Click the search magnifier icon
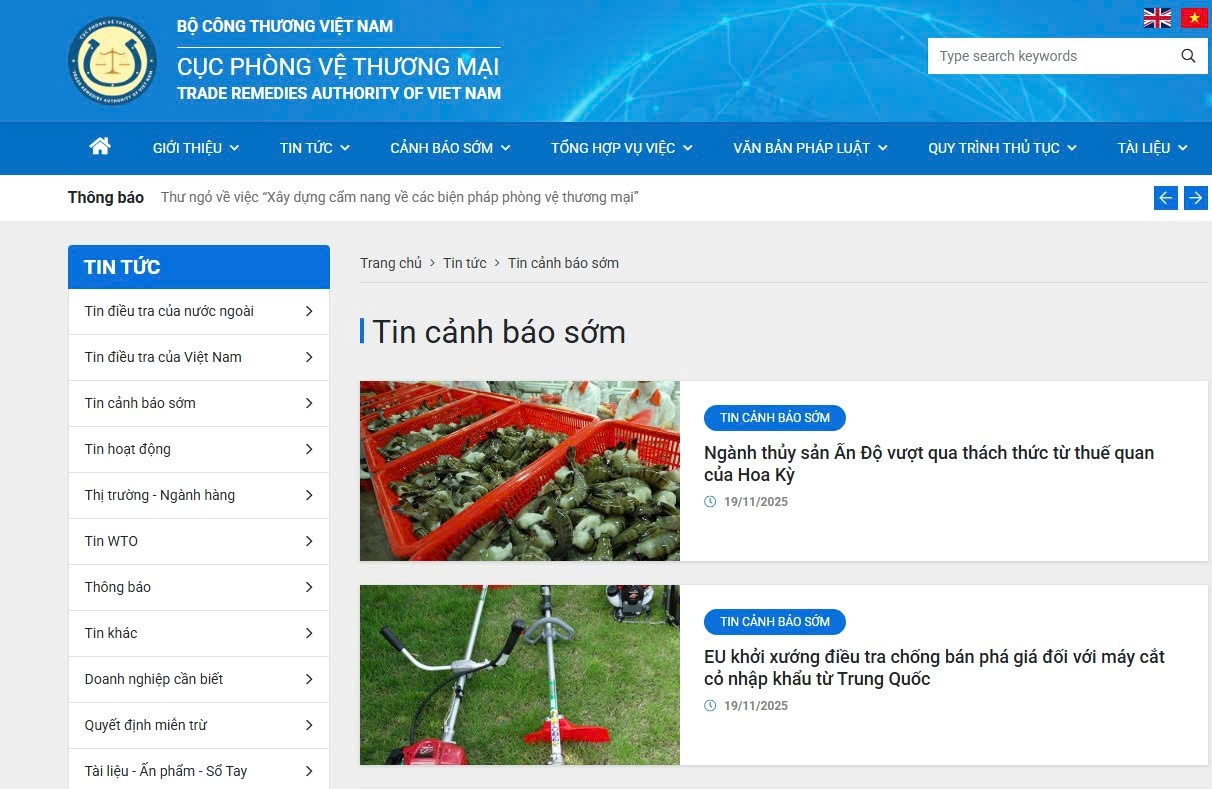The width and height of the screenshot is (1212, 789). point(1188,56)
